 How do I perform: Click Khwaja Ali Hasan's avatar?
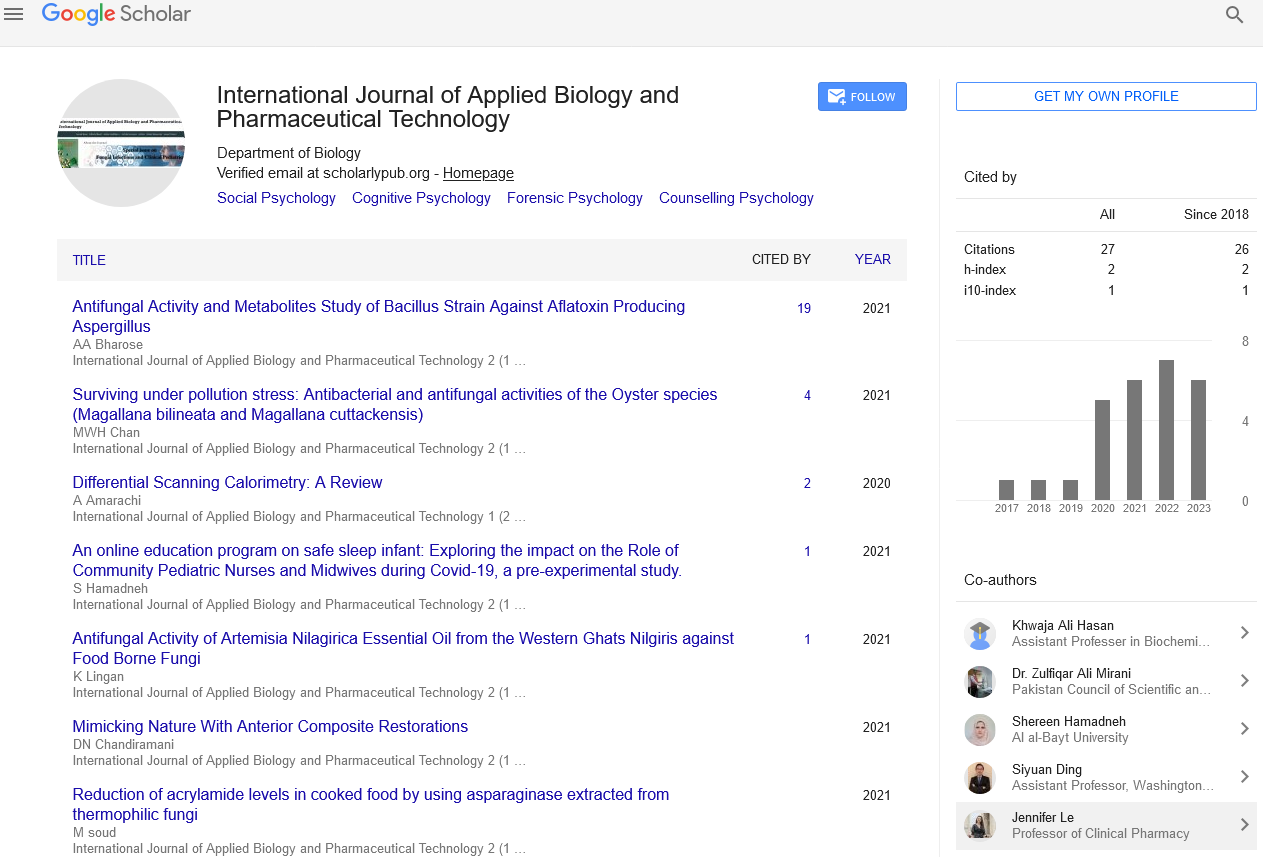pos(979,634)
